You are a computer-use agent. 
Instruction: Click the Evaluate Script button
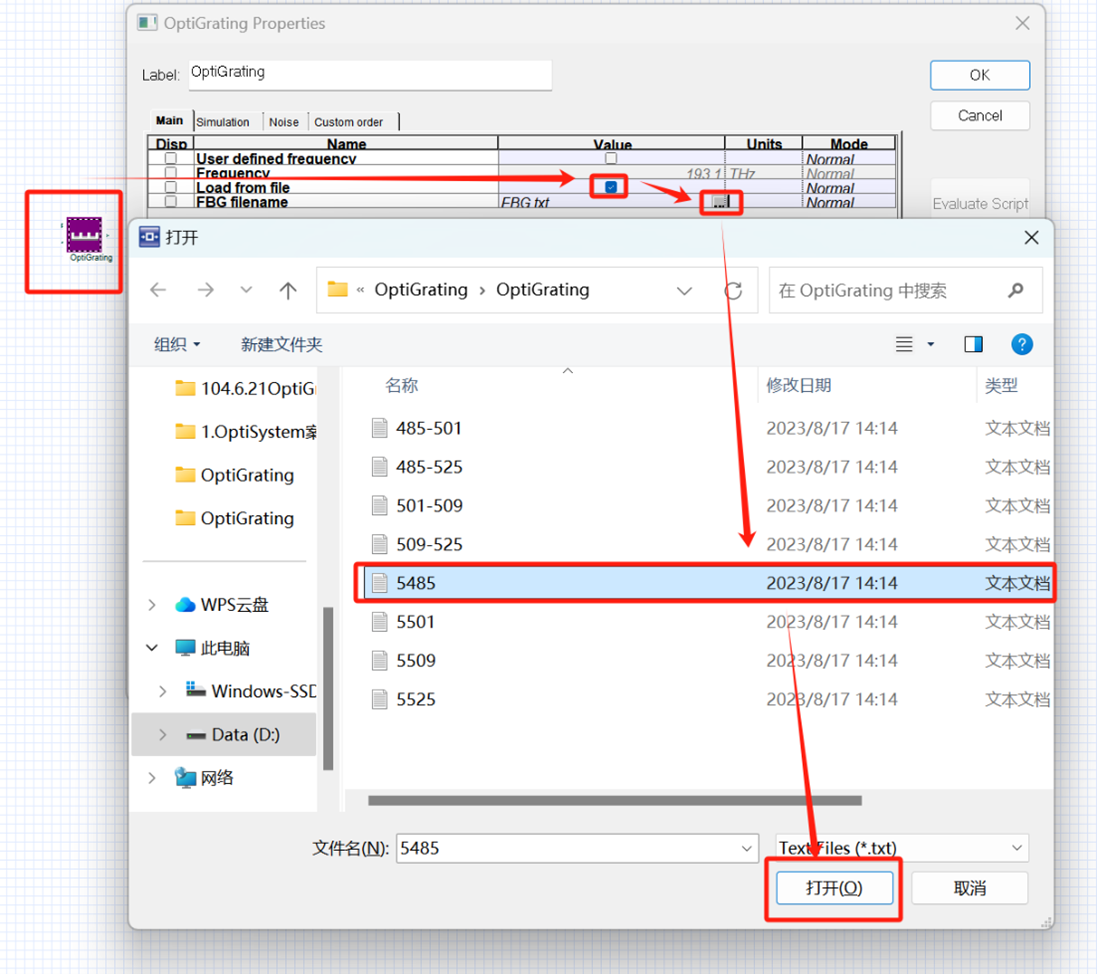pyautogui.click(x=980, y=204)
